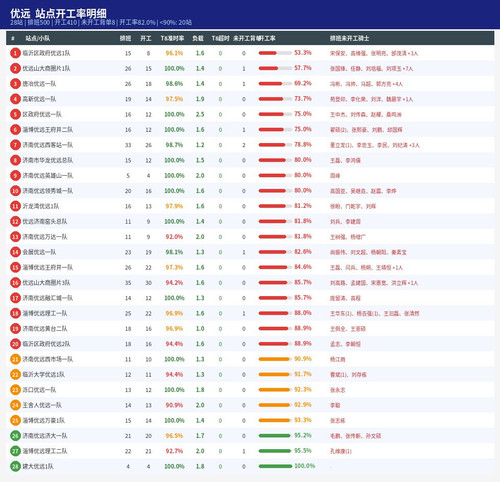The image size is (500, 482).
Task: Click the 开工 column header
Action: pos(146,38)
